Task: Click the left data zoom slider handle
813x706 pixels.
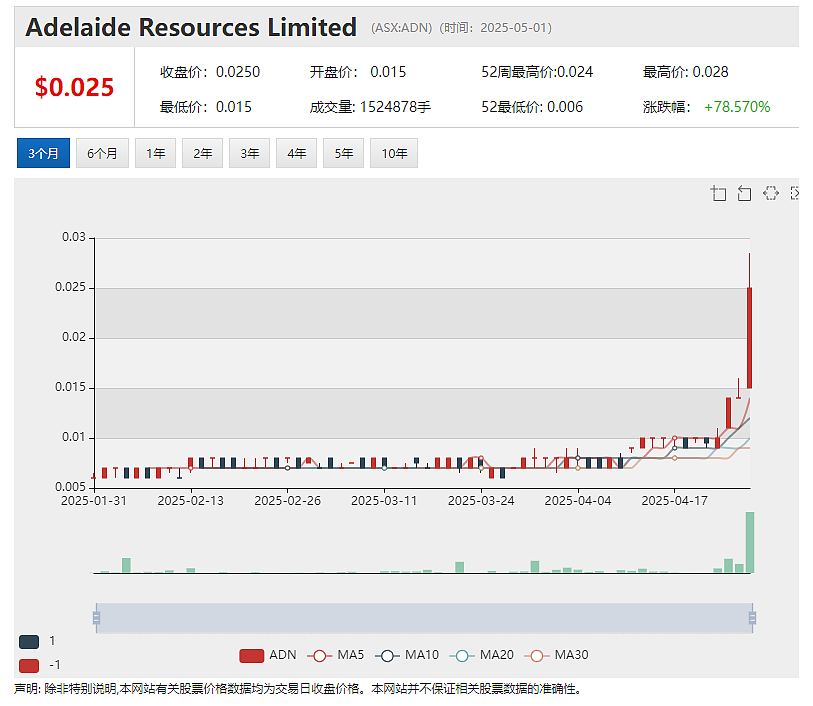Action: [x=96, y=618]
